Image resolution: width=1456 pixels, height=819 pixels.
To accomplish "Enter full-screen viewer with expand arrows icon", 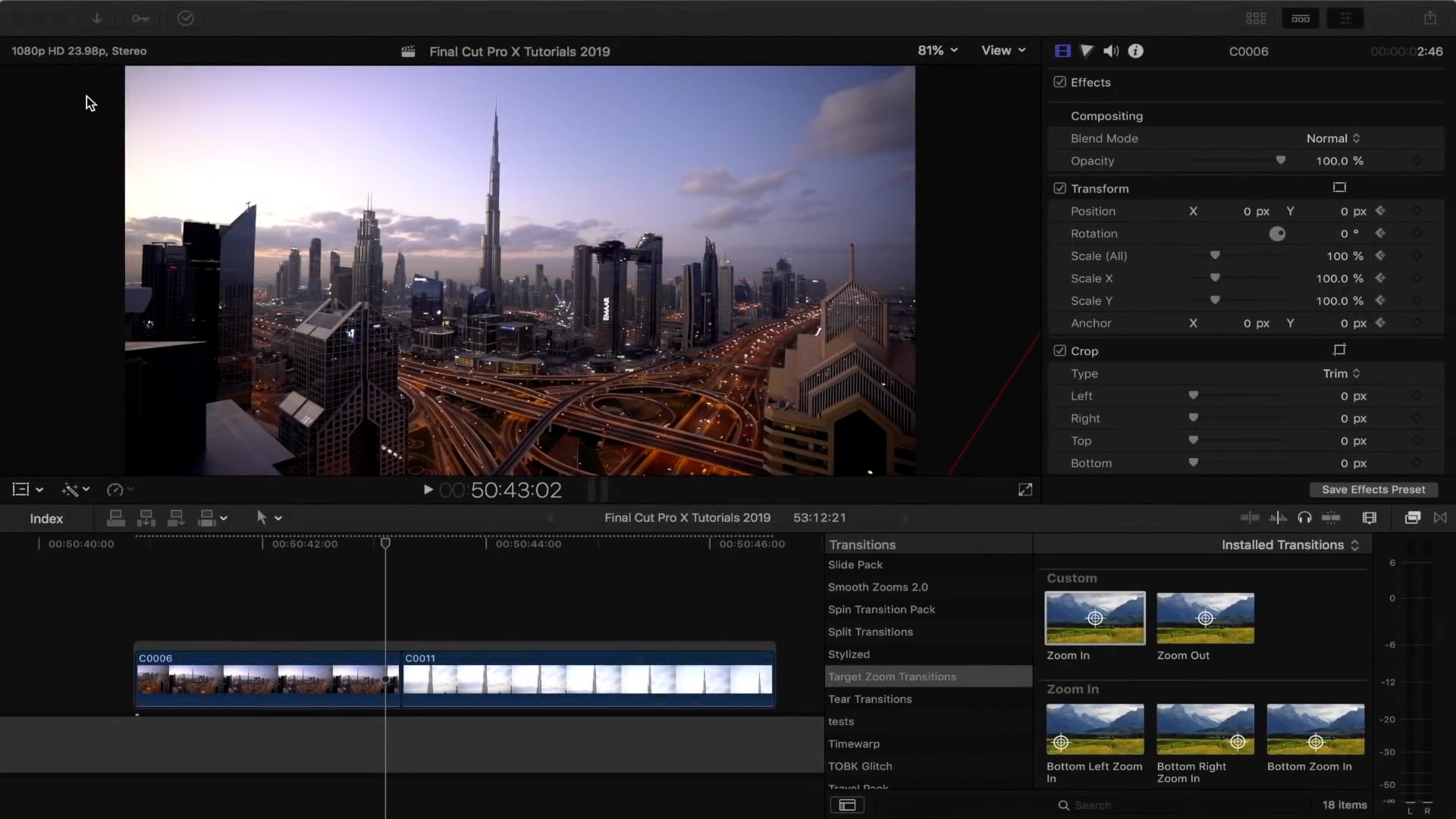I will (x=1025, y=490).
